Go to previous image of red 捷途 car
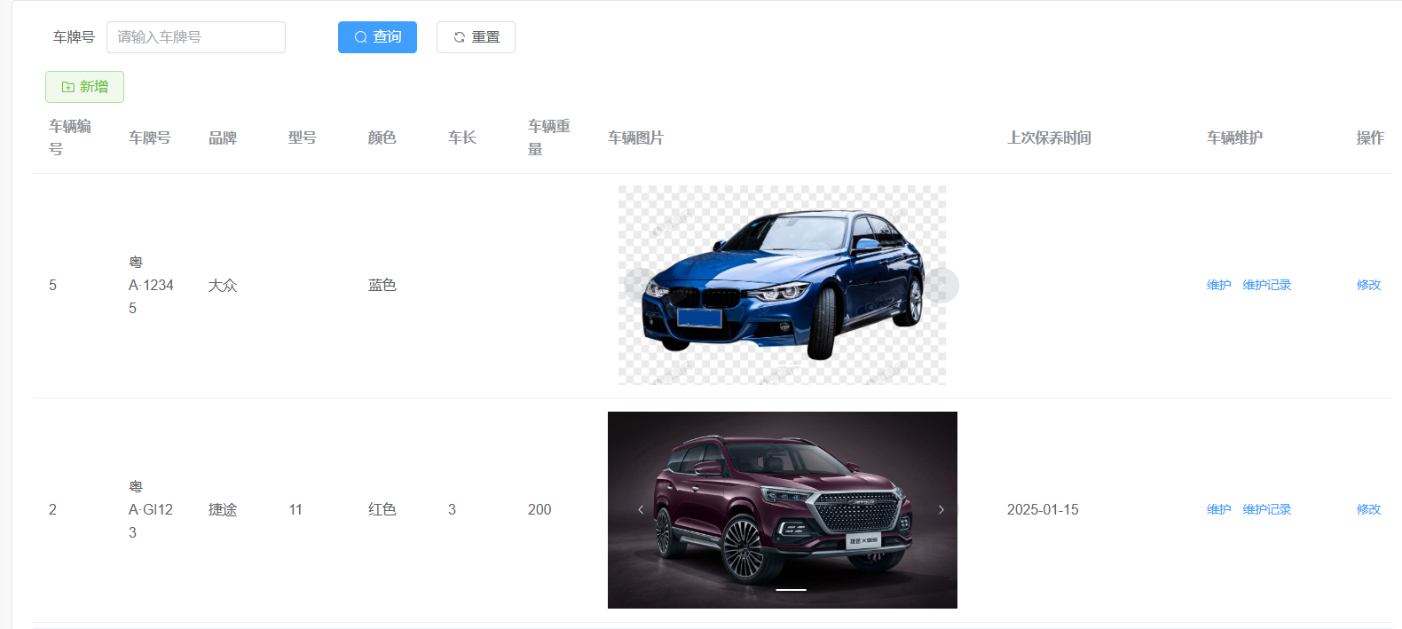The image size is (1402, 629). 641,509
